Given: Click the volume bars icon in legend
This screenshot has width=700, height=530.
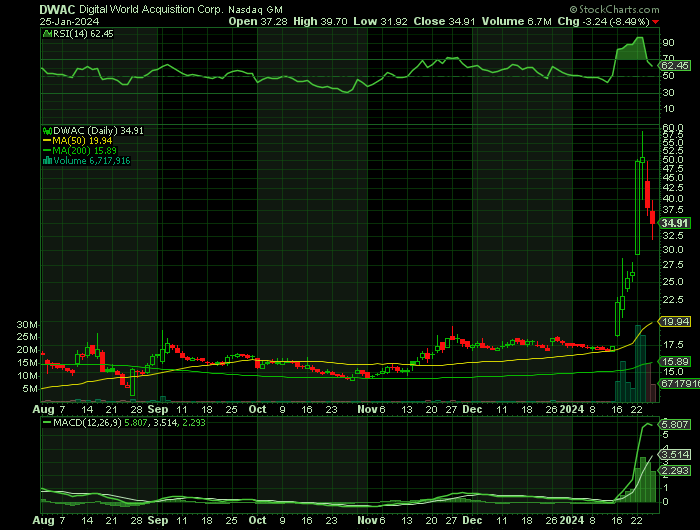Looking at the screenshot, I should tap(47, 161).
